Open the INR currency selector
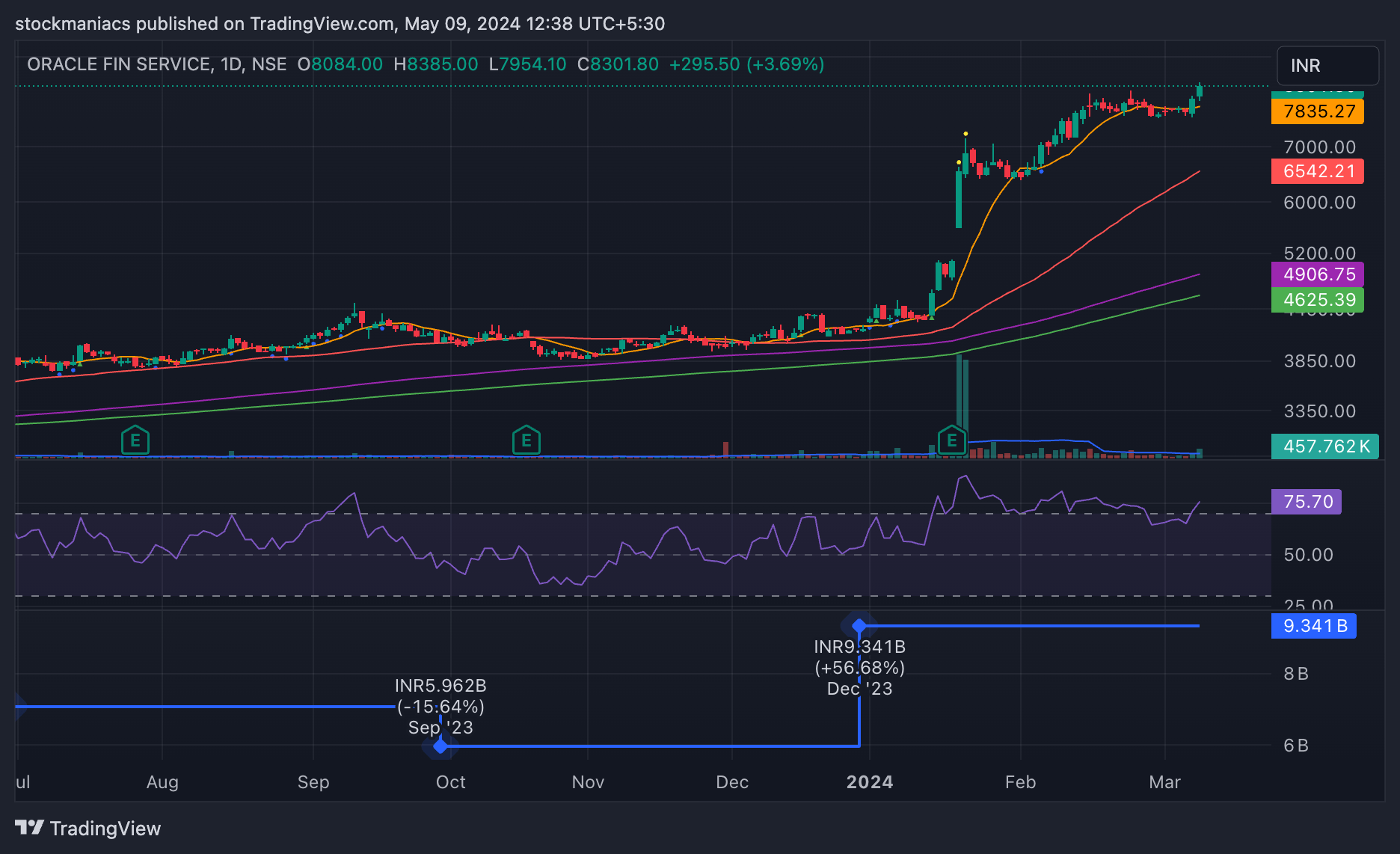Viewport: 1400px width, 854px height. [1327, 66]
